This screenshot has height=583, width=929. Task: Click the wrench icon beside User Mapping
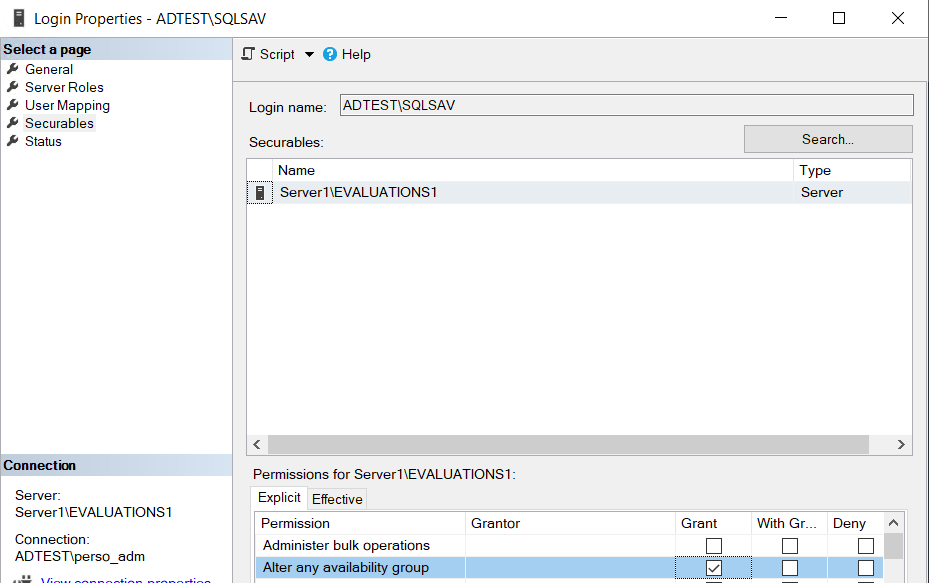pos(12,105)
